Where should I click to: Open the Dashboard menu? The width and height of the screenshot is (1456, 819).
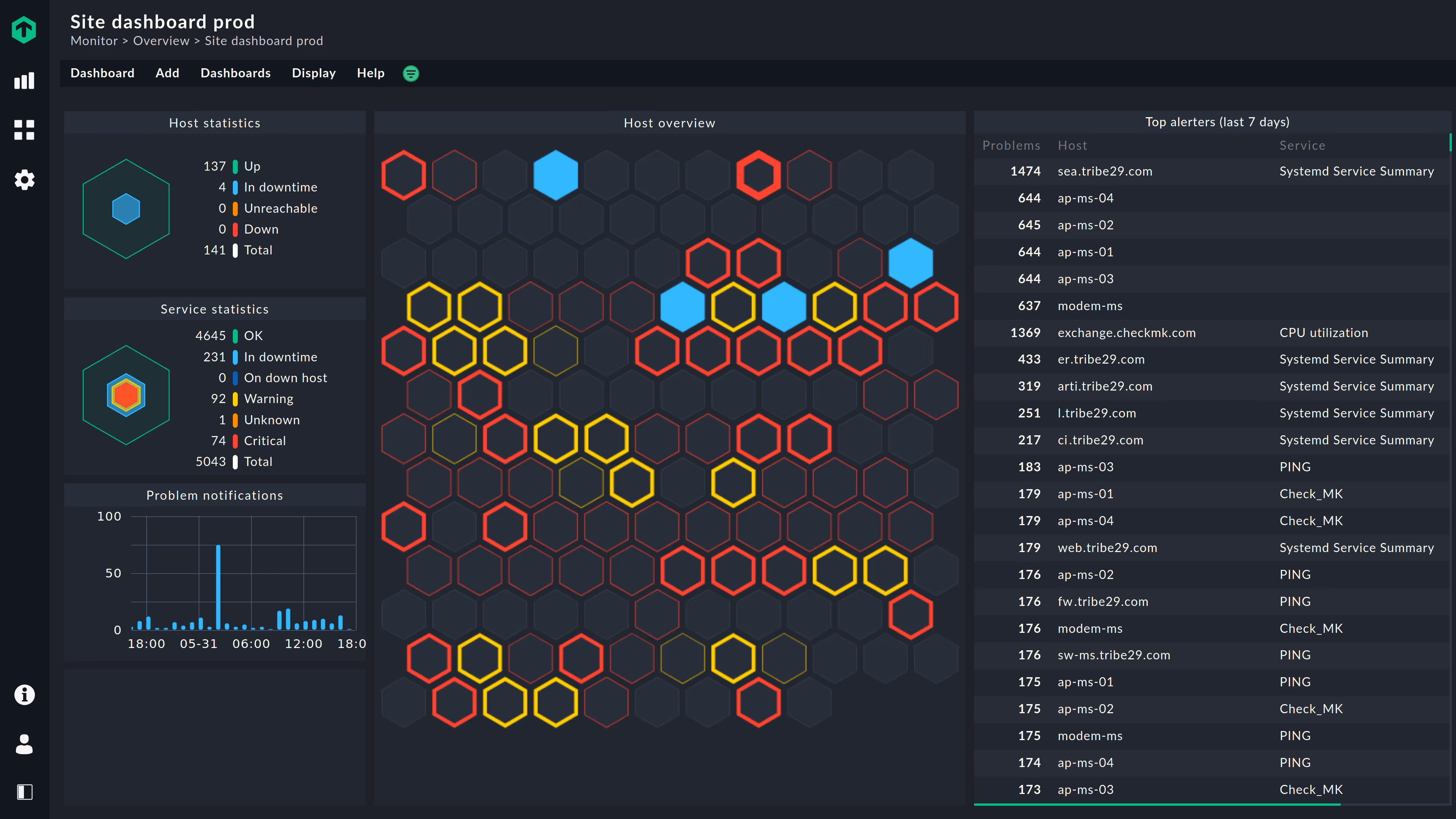tap(102, 74)
